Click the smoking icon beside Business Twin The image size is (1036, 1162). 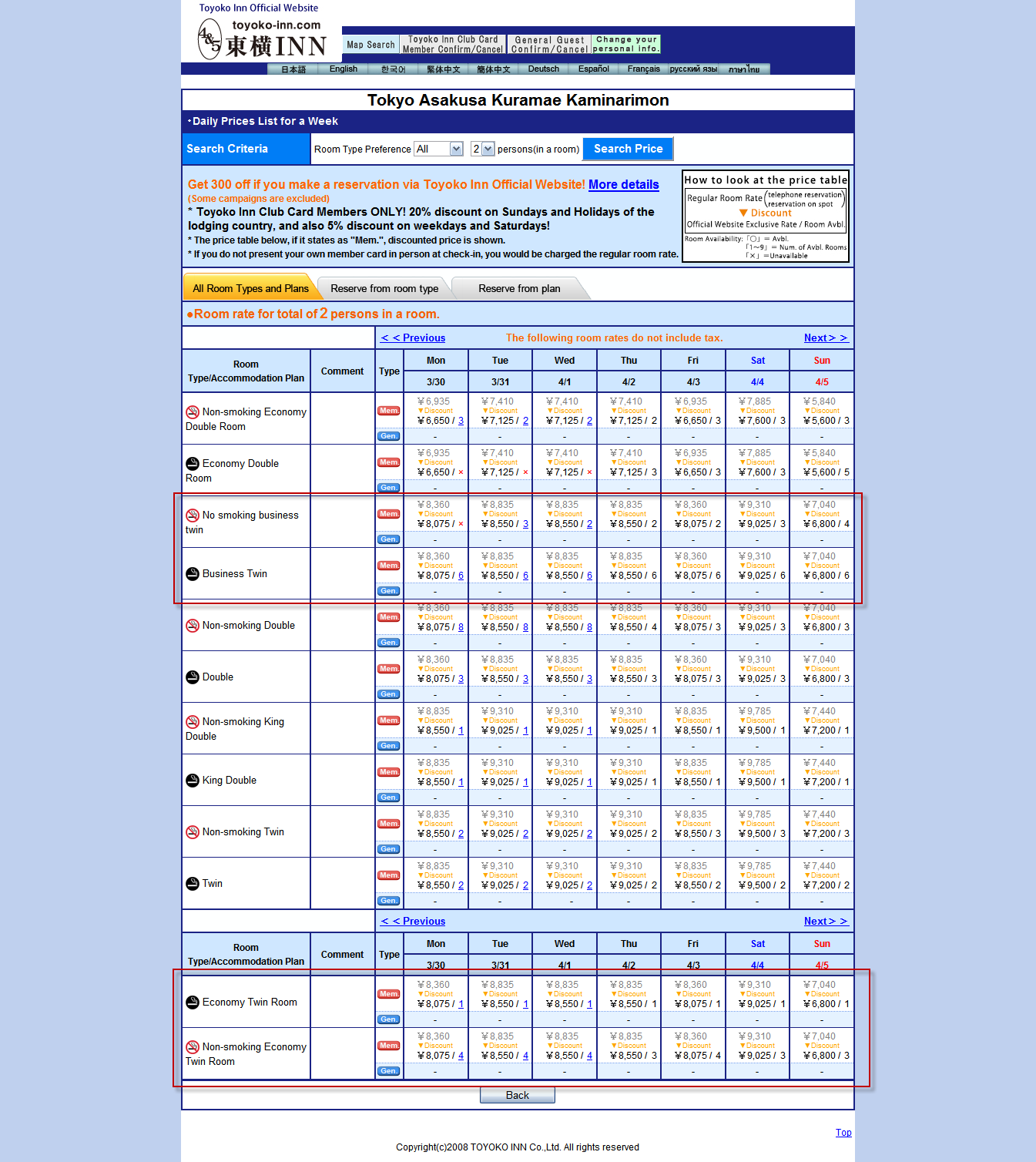tap(193, 574)
